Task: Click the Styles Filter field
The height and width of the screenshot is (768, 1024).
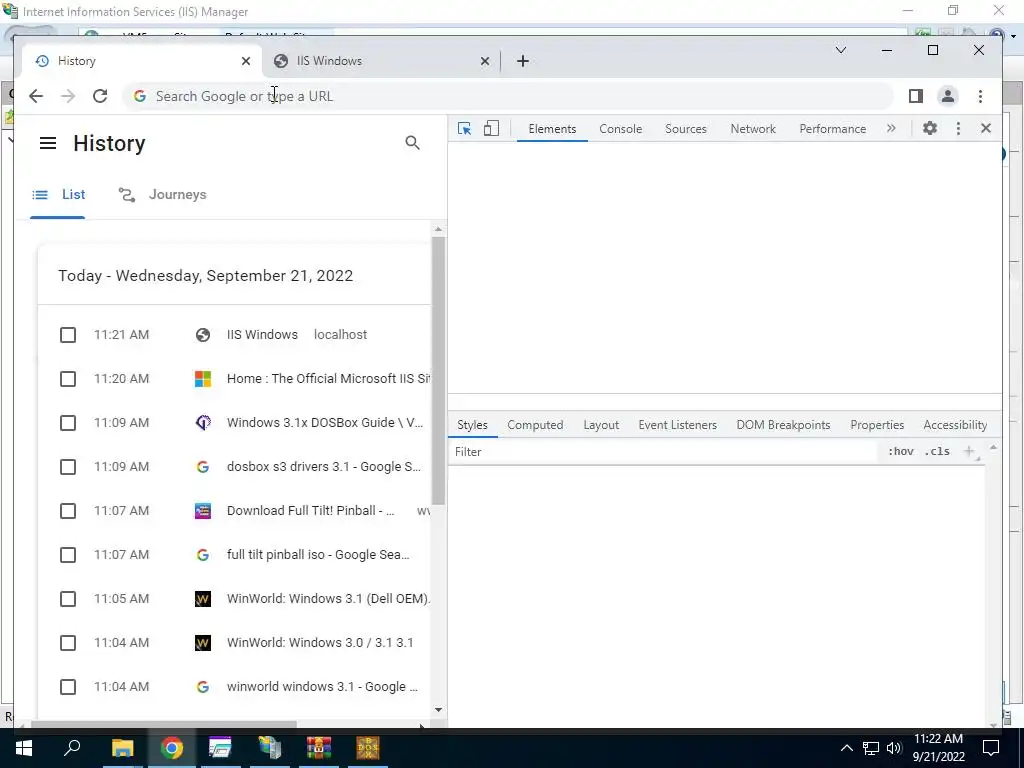Action: click(663, 451)
